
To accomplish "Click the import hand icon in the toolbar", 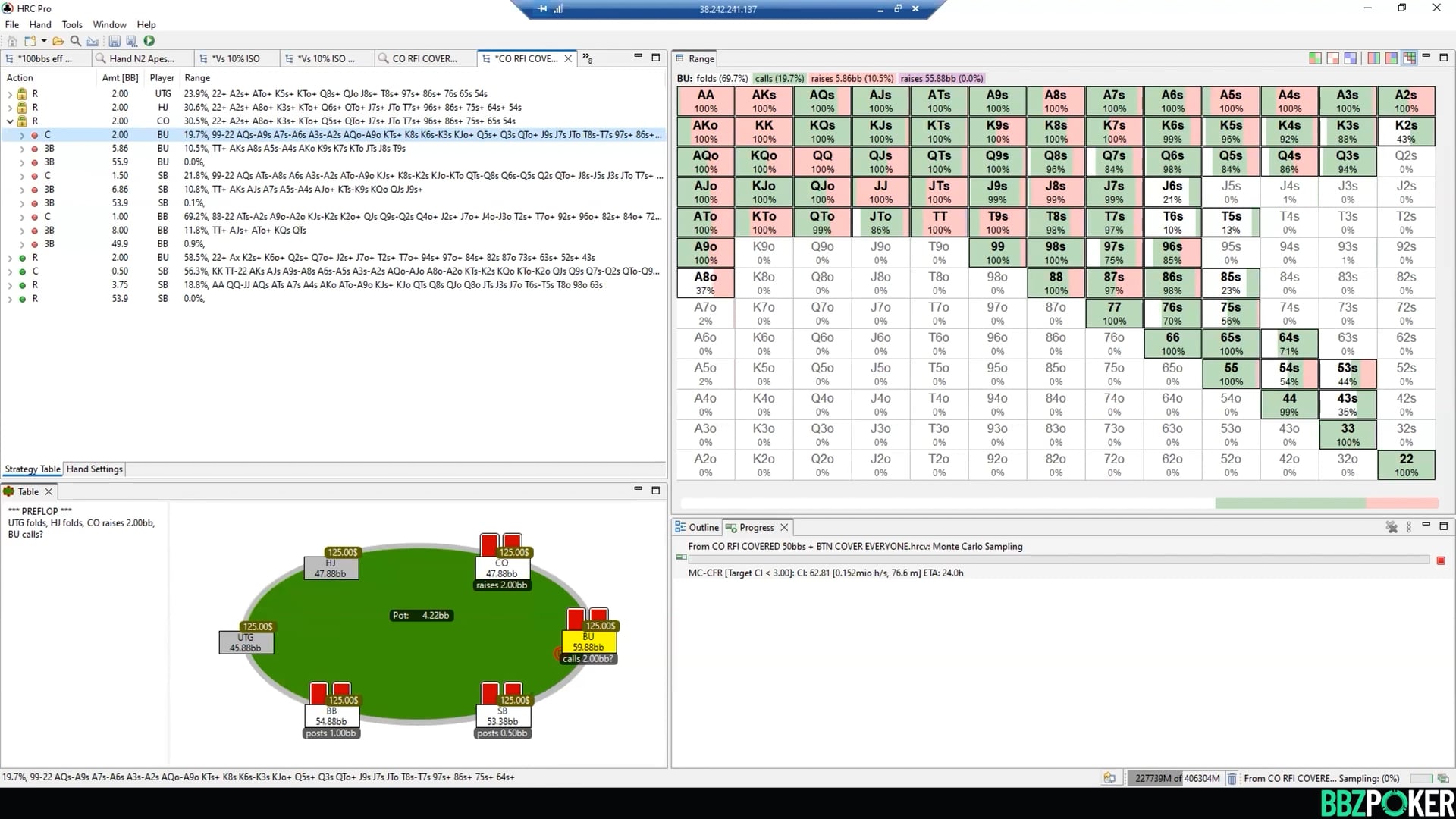I will click(92, 42).
